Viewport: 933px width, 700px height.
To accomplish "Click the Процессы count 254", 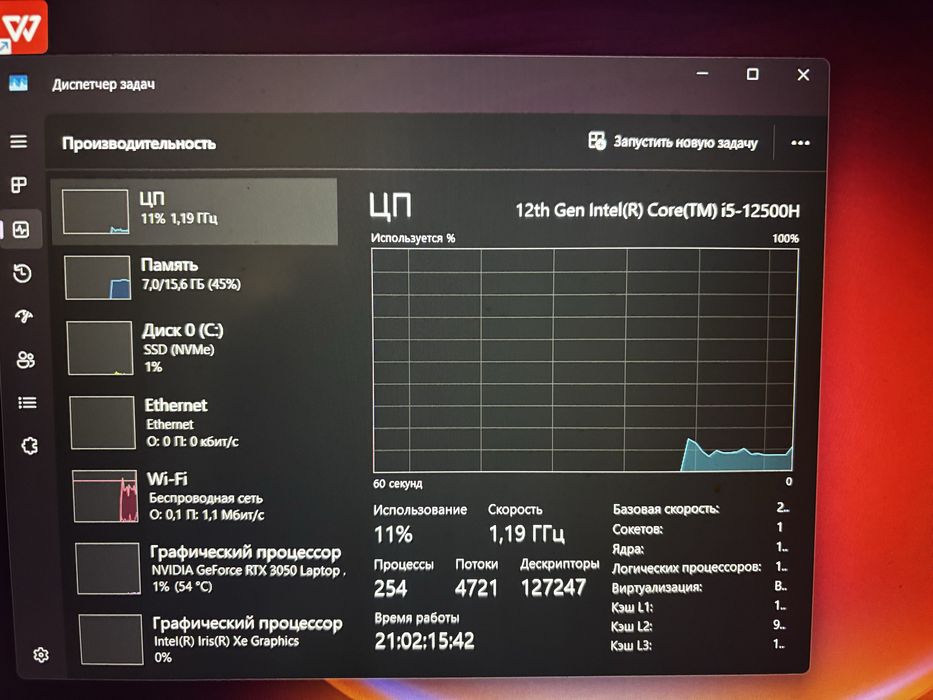I will [x=390, y=588].
